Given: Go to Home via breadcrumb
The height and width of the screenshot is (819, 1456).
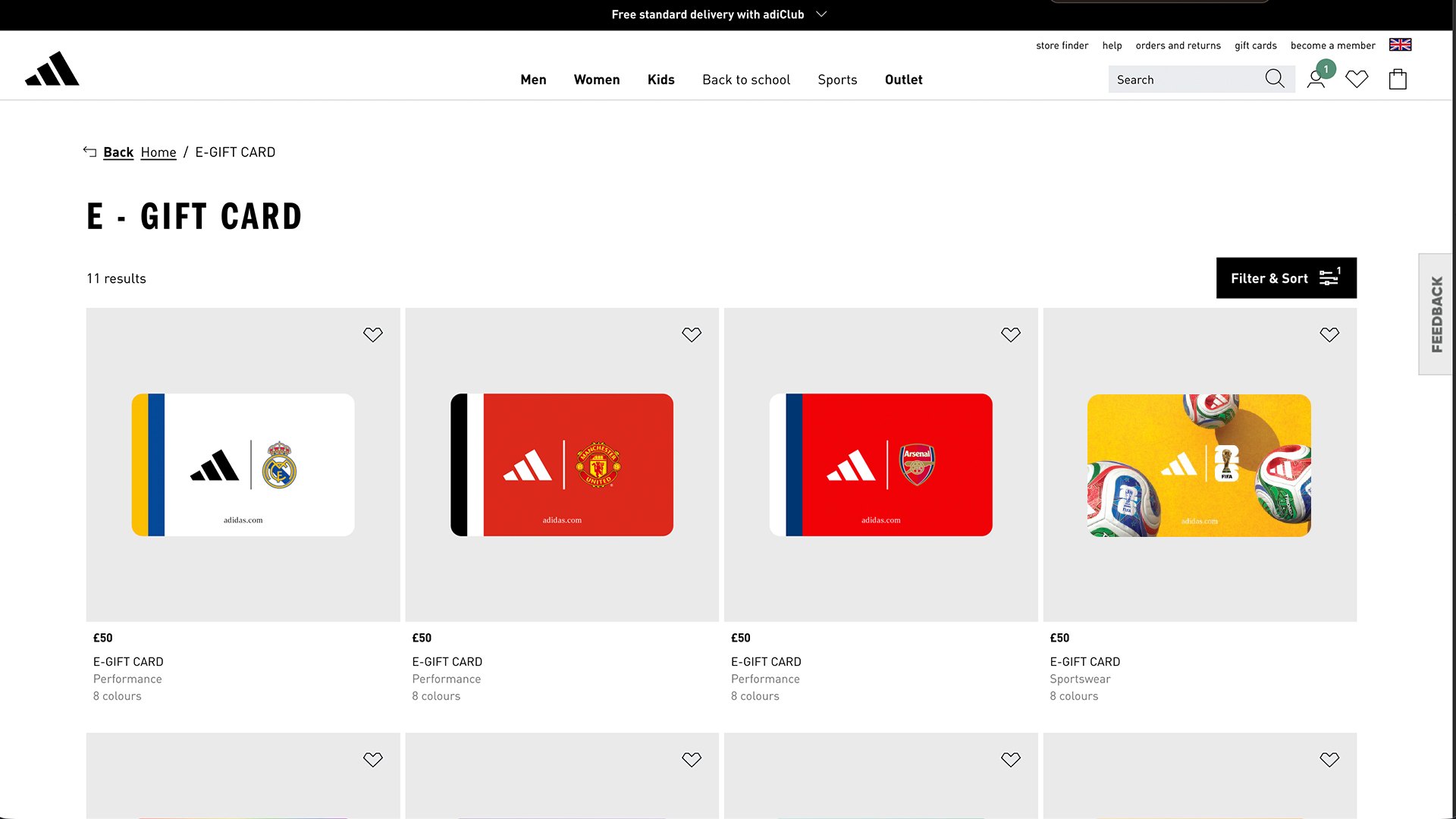Looking at the screenshot, I should [158, 152].
